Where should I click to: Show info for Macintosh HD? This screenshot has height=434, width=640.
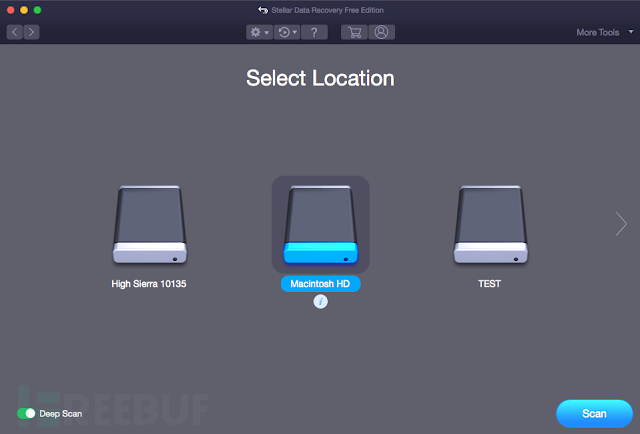pos(320,302)
